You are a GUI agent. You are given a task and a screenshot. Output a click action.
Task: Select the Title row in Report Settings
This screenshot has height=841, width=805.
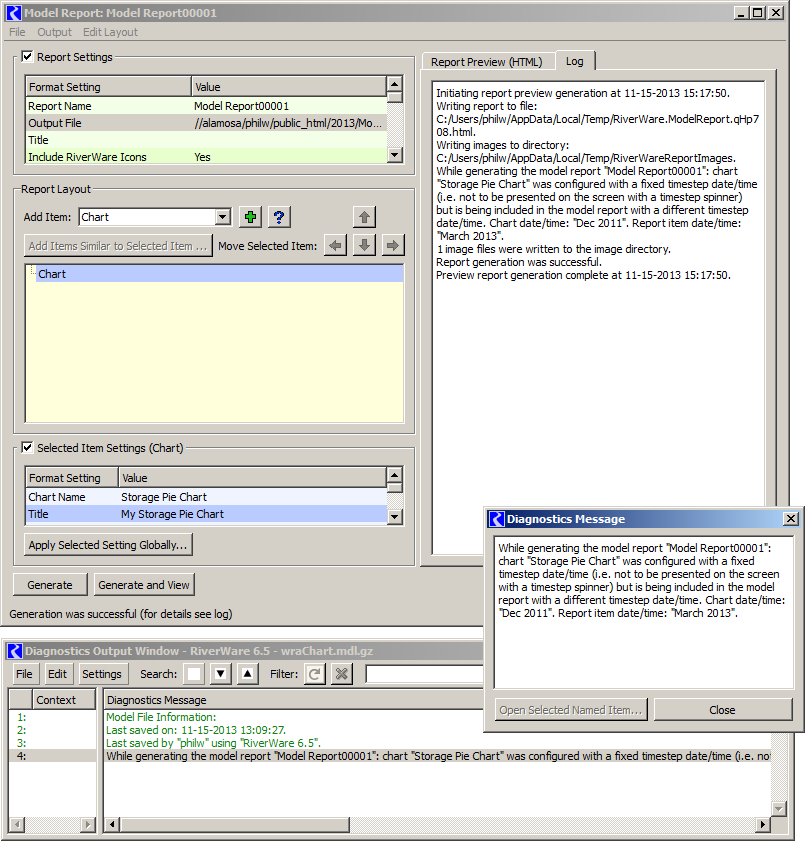point(206,140)
